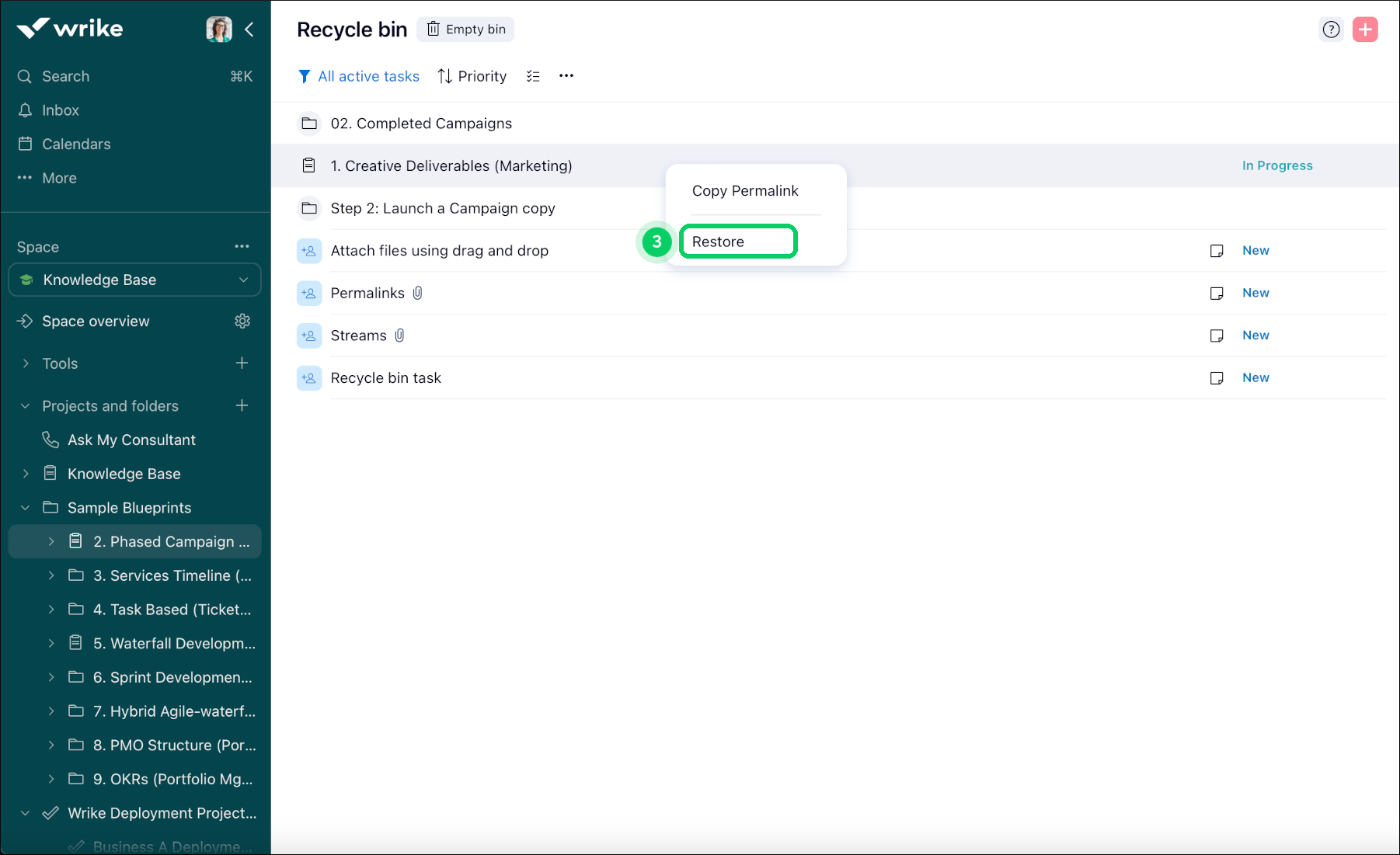Click the Wrike logo
This screenshot has width=1400, height=855.
point(68,28)
